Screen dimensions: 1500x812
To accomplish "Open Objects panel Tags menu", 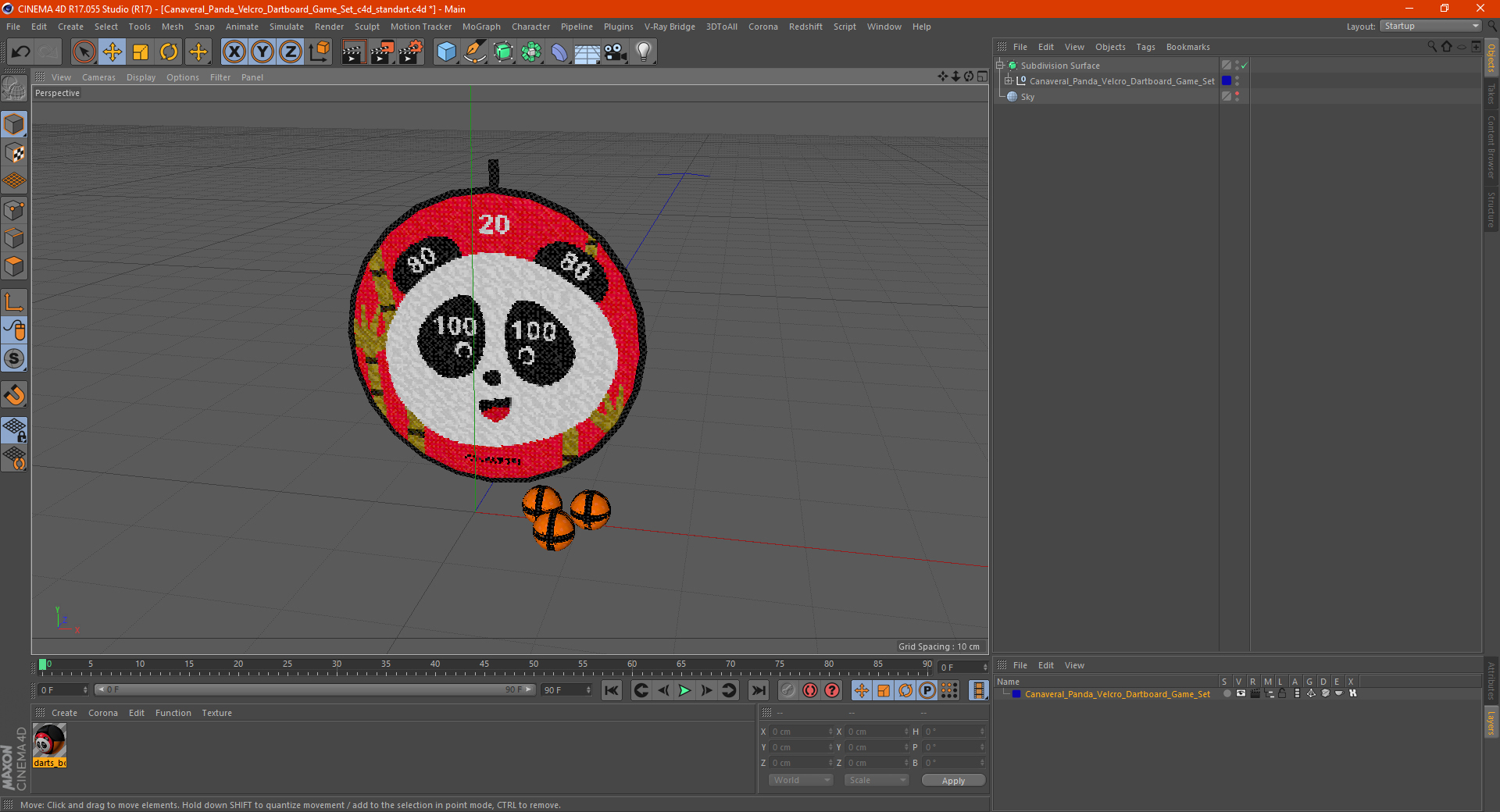I will coord(1145,47).
